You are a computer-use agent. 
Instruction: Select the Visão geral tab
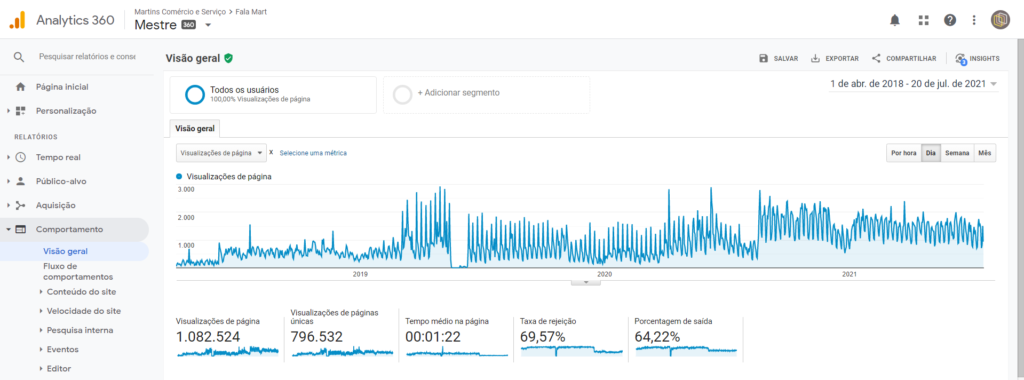[x=196, y=129]
